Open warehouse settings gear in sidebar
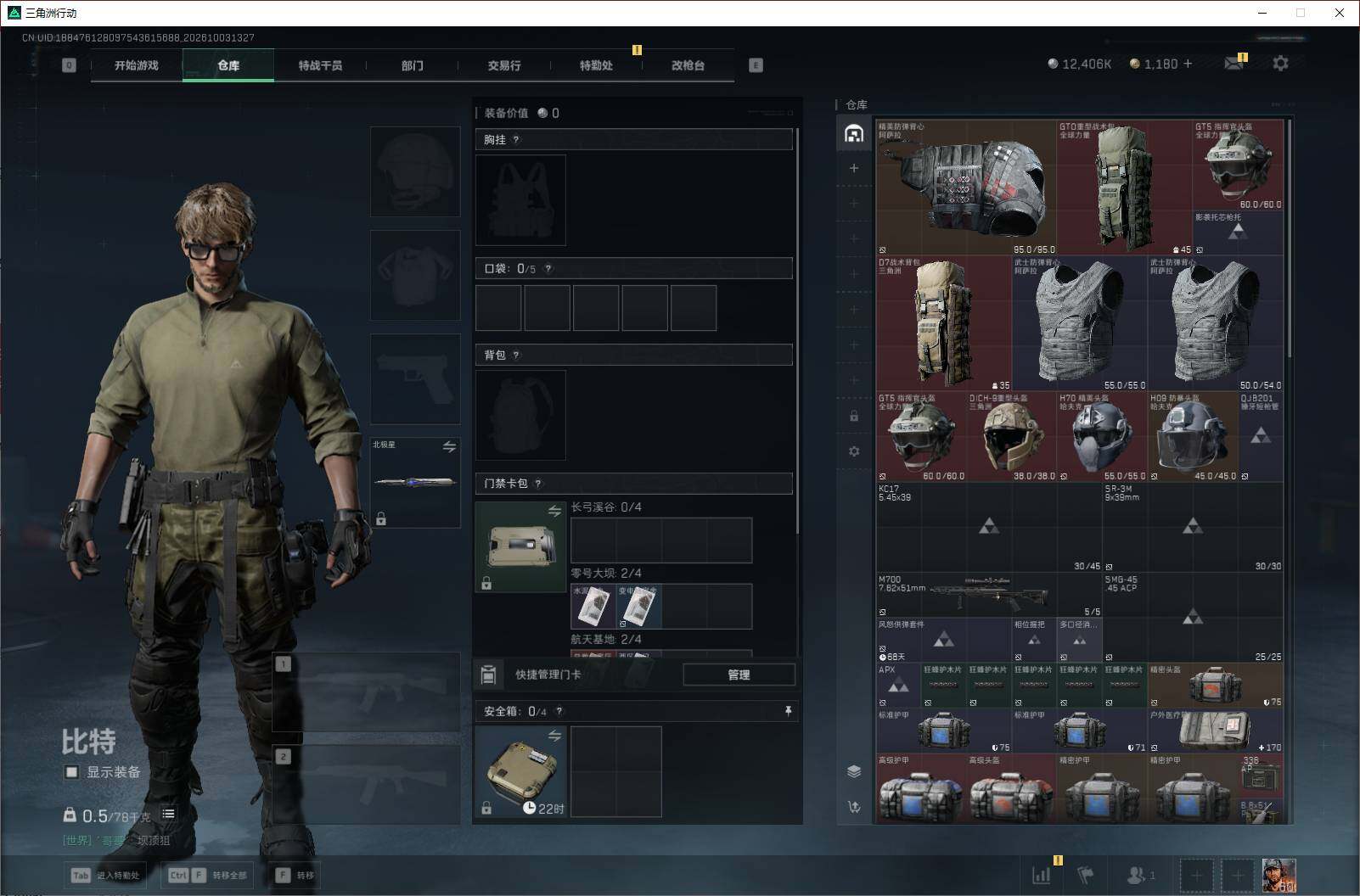 pos(854,451)
